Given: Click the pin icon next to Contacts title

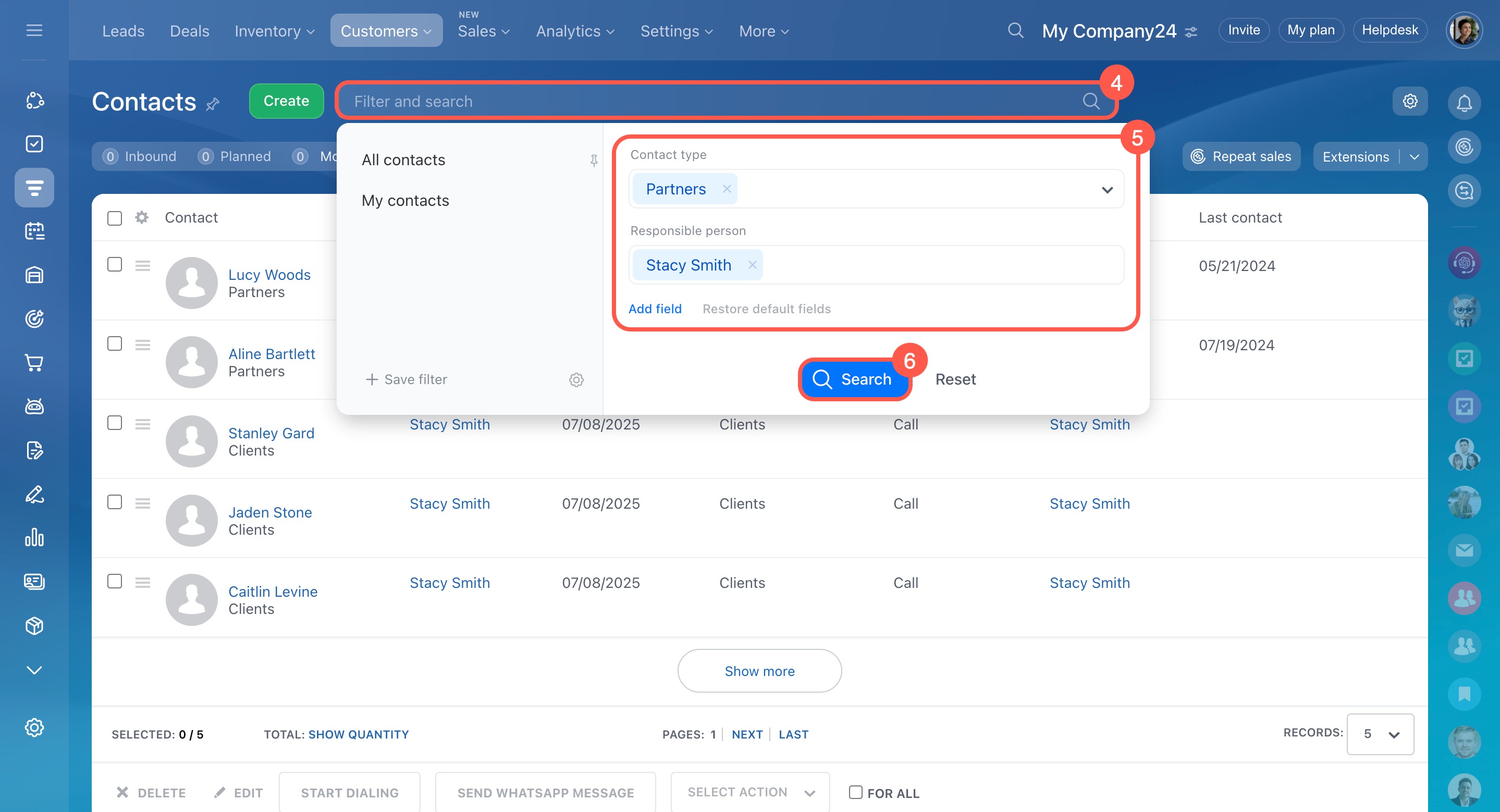Looking at the screenshot, I should click(213, 104).
